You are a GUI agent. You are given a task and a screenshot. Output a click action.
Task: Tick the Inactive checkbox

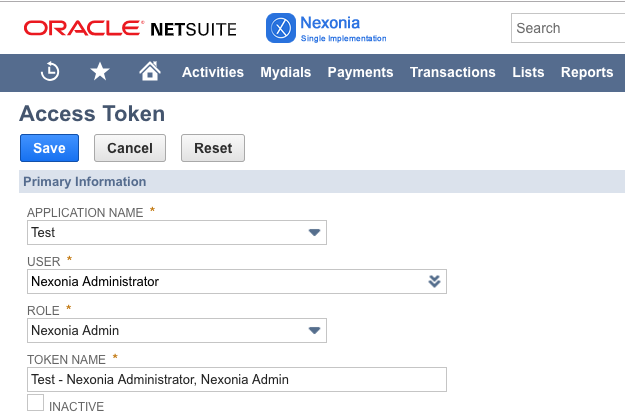coord(36,403)
